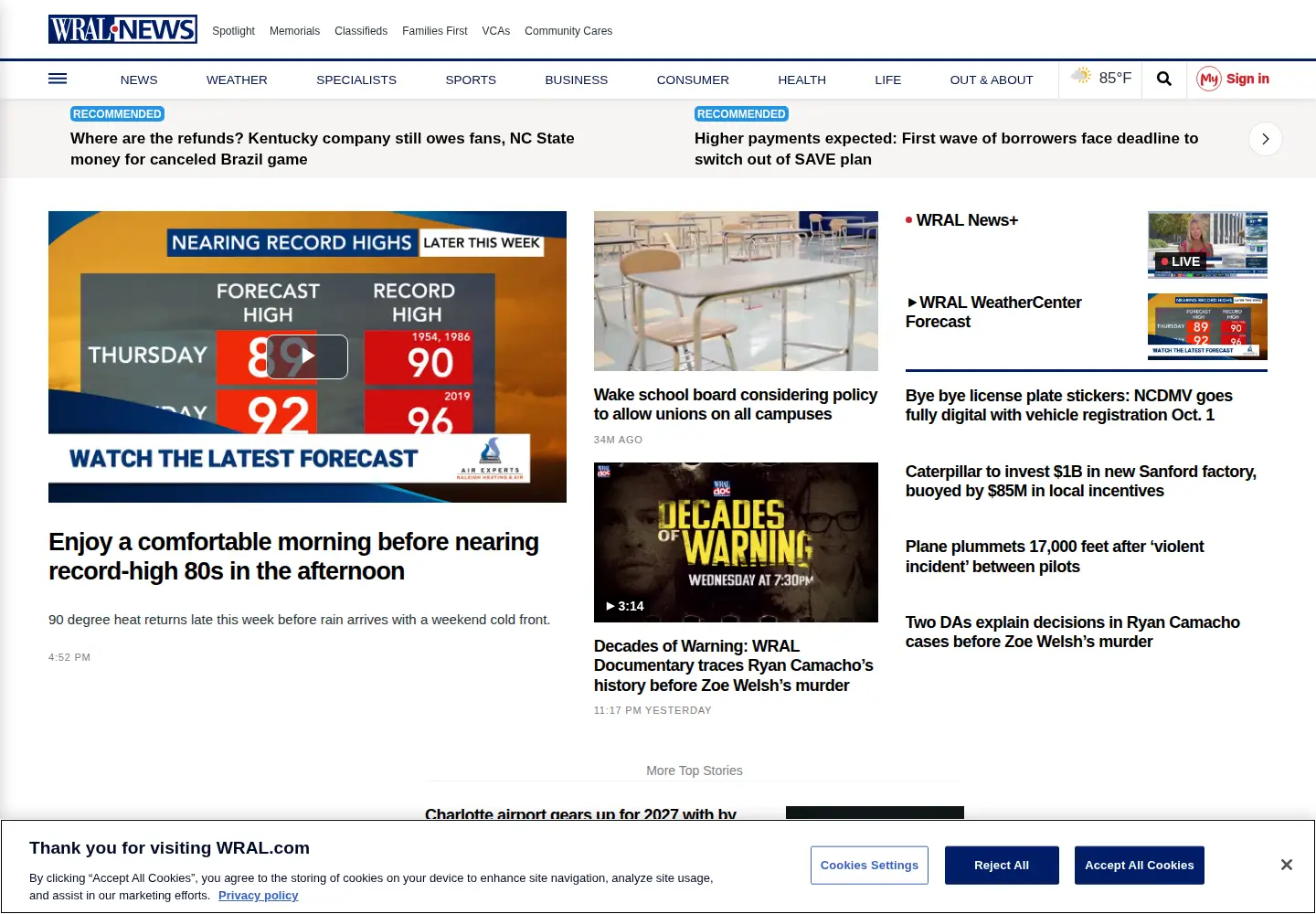
Task: Play the Decades of Warning video thumbnail
Action: pos(736,542)
